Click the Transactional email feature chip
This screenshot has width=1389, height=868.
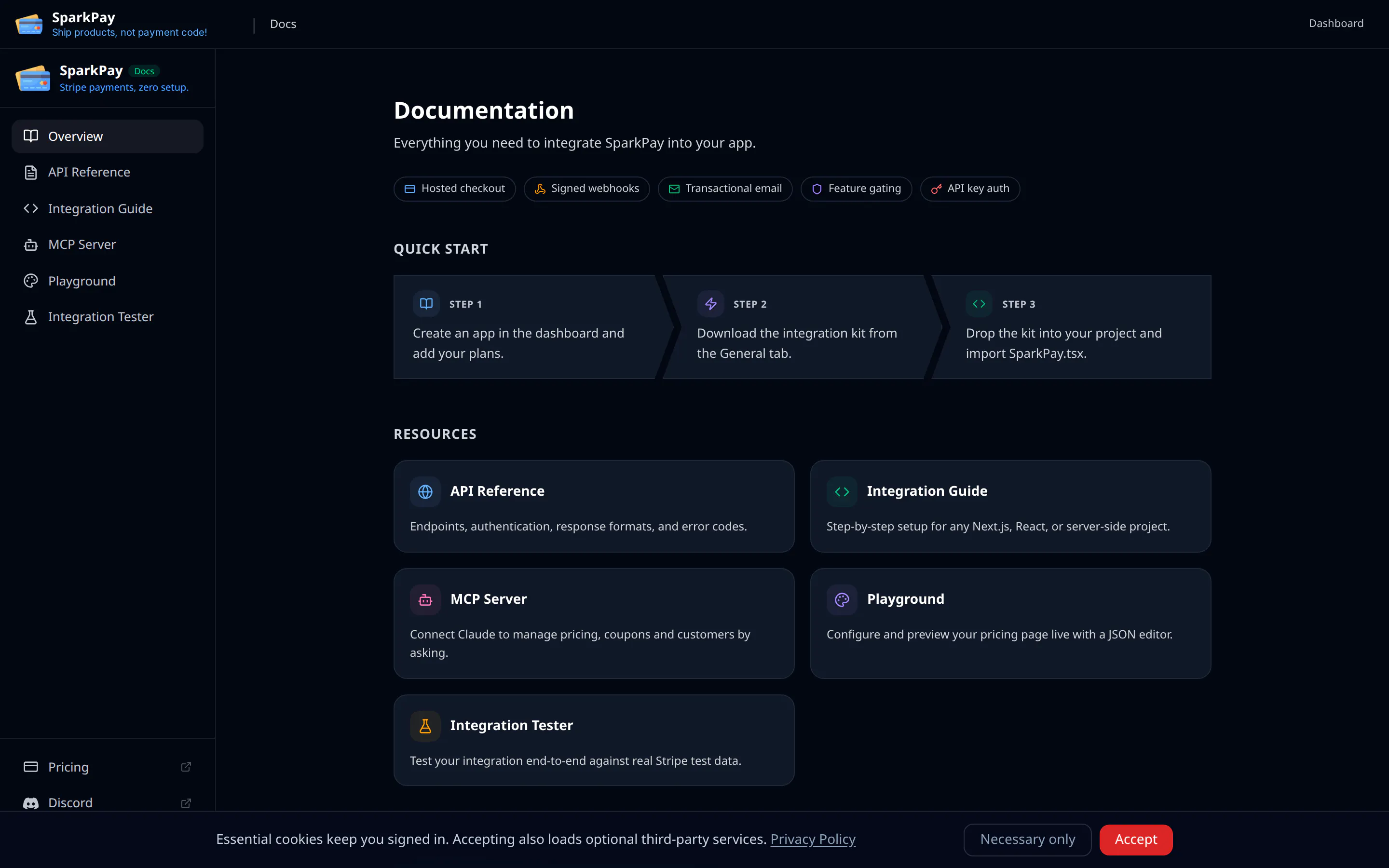tap(725, 189)
